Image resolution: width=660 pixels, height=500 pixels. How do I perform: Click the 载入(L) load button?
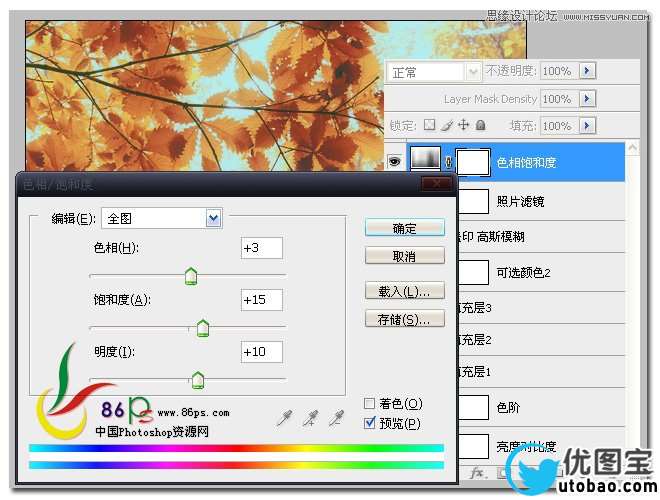(x=405, y=291)
